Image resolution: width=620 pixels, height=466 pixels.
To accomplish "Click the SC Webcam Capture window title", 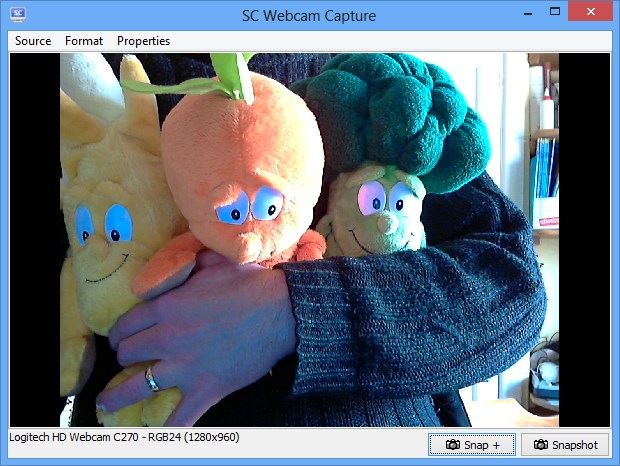I will tap(309, 16).
